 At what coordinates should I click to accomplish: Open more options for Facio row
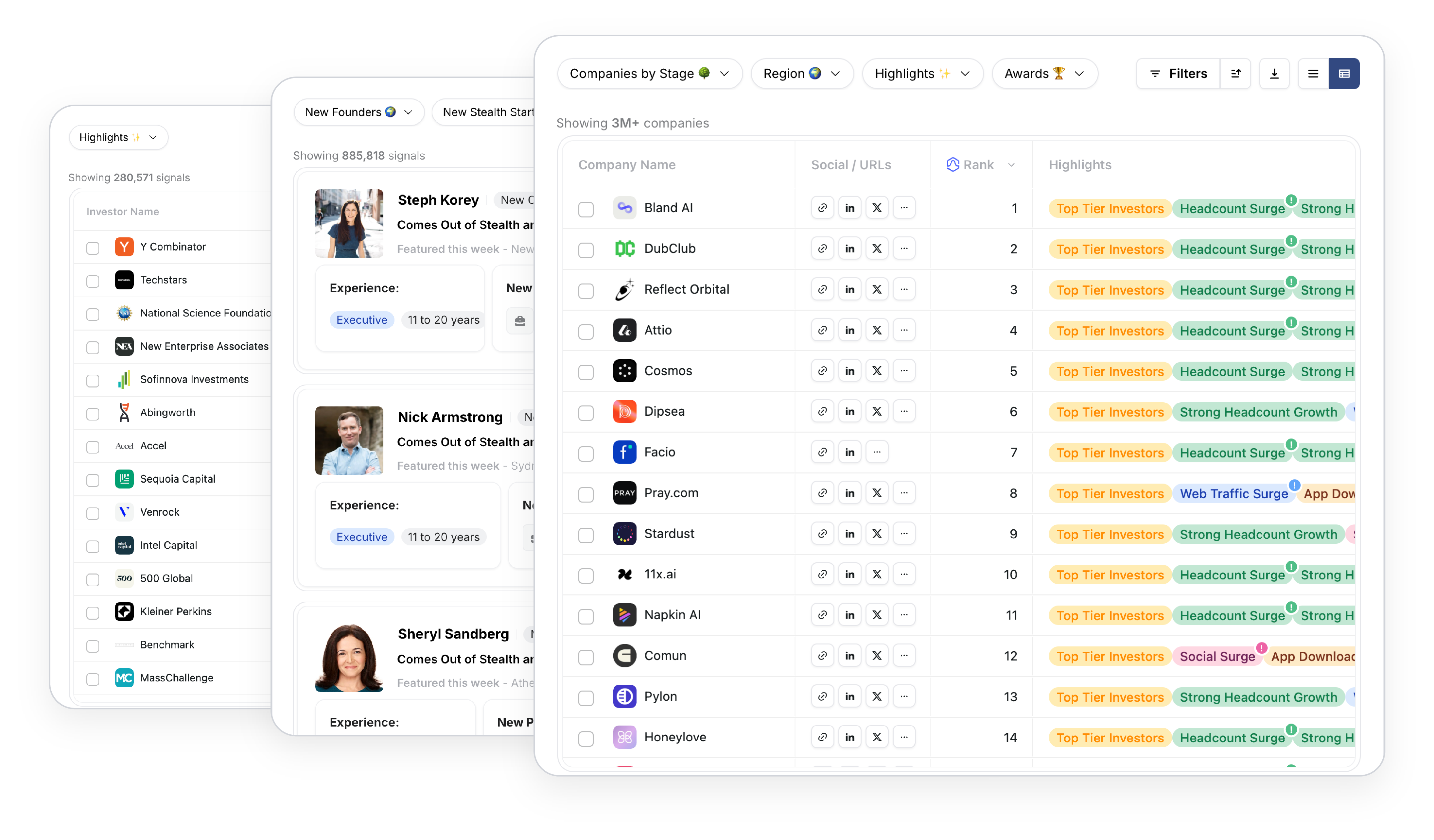[x=877, y=452]
